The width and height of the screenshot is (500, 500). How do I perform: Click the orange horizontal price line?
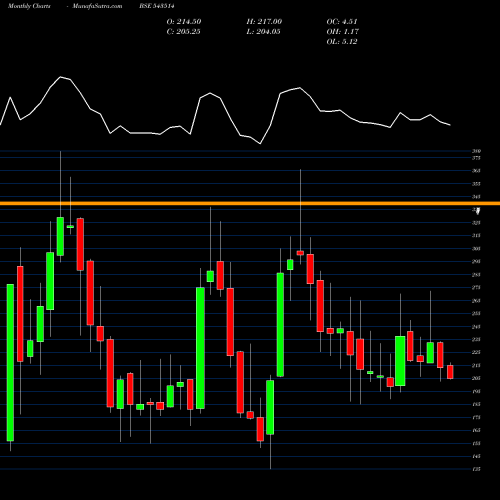[250, 203]
